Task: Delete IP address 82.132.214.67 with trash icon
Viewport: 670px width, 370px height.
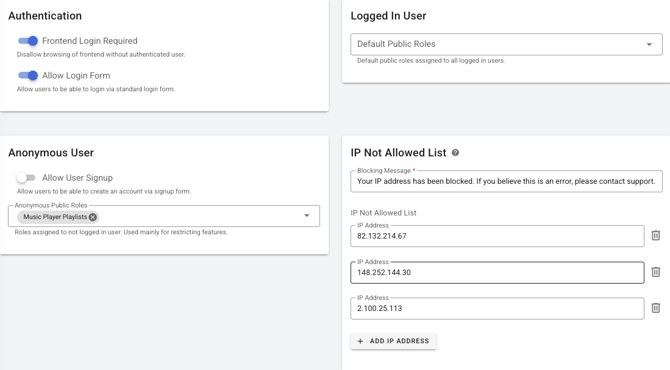Action: (x=655, y=235)
